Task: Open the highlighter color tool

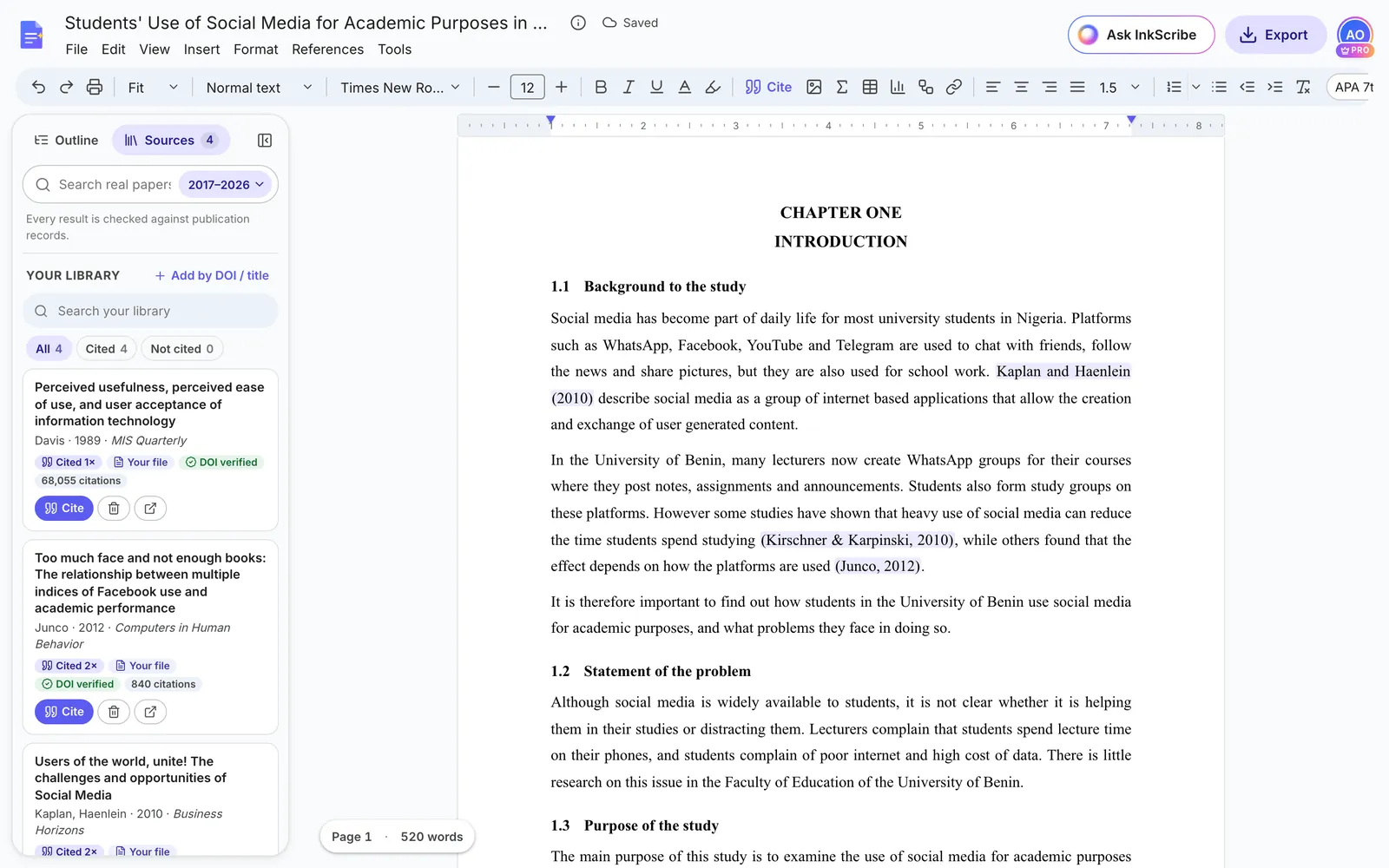Action: tap(713, 87)
